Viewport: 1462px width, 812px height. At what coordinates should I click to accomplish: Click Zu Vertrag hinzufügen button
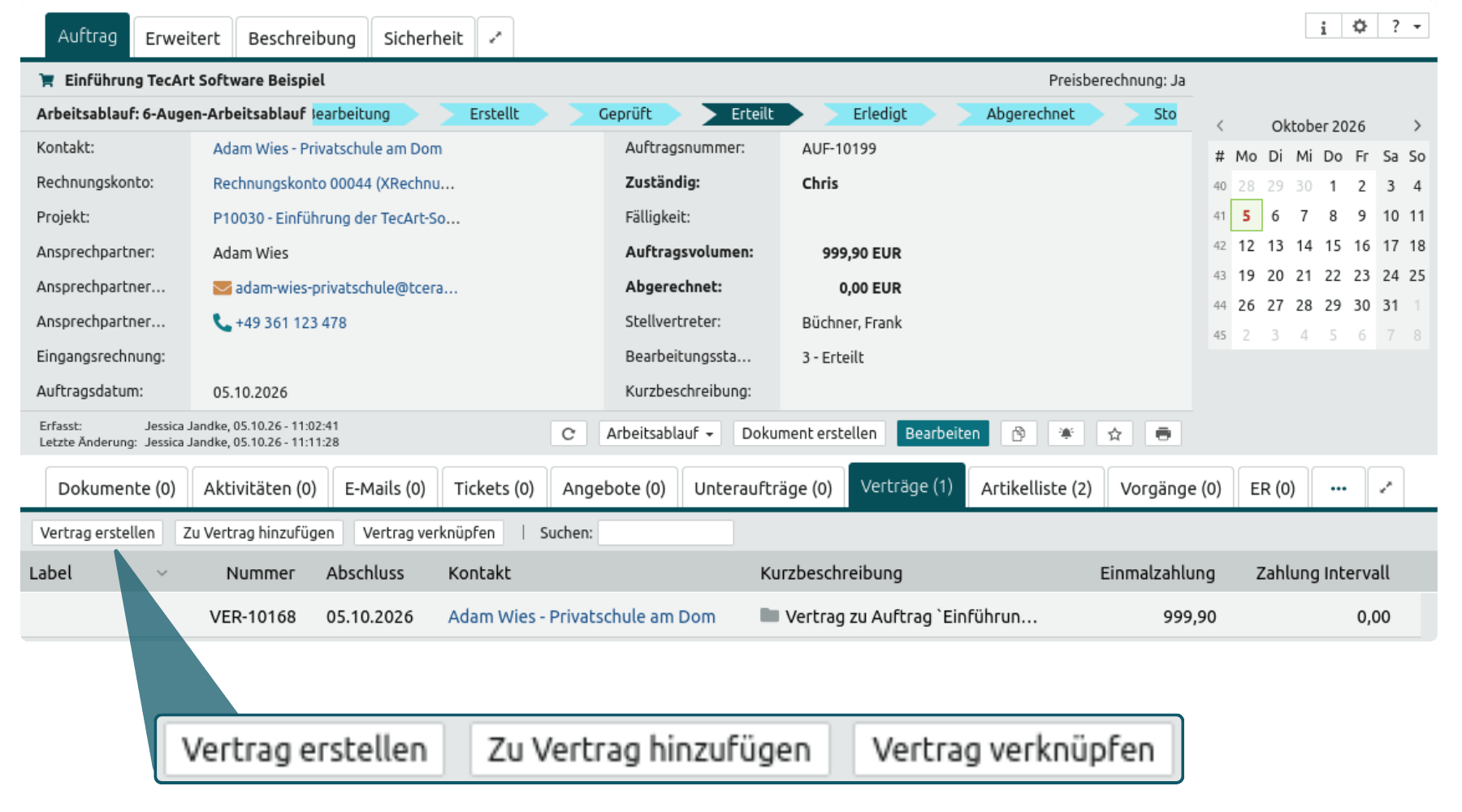coord(258,533)
